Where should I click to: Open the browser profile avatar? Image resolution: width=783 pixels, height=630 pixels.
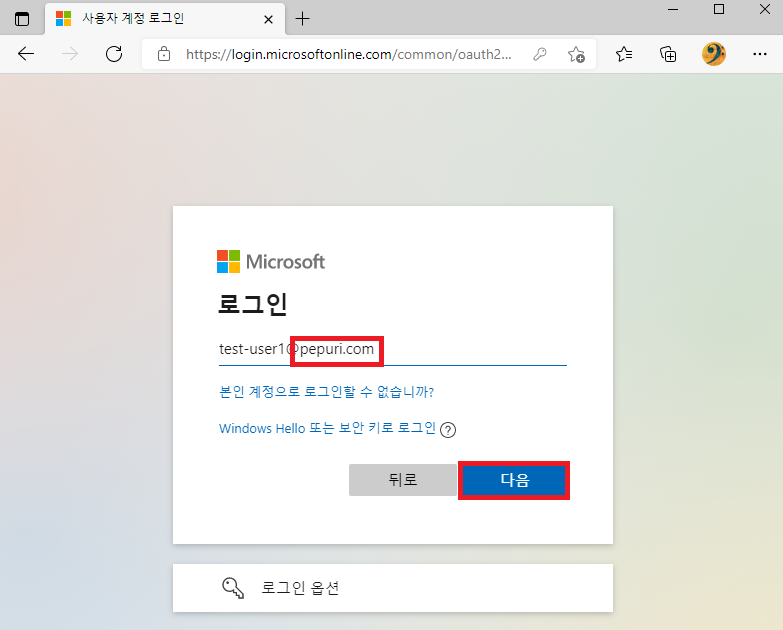point(714,54)
